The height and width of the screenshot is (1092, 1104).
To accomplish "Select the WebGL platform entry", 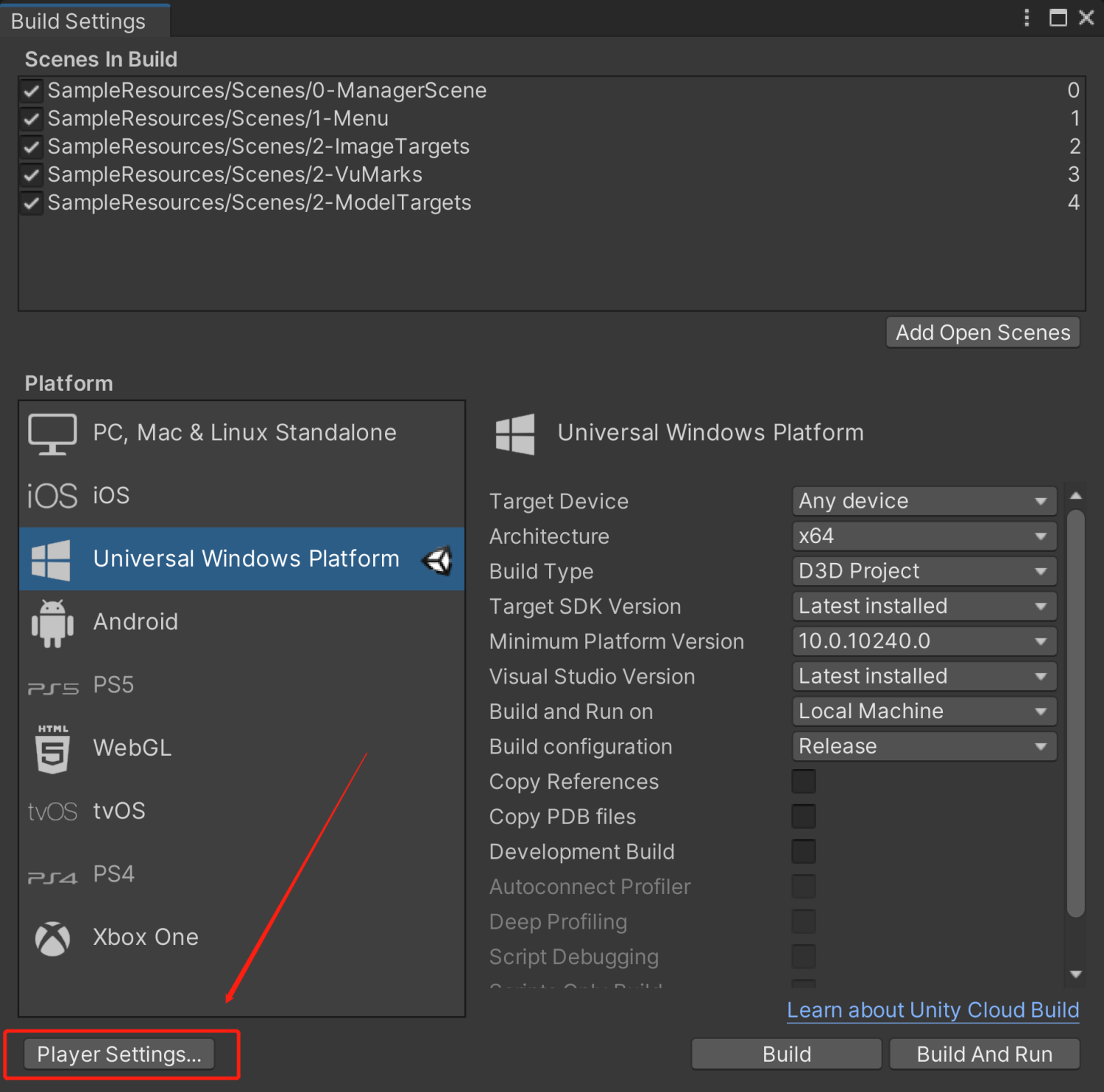I will tap(242, 748).
